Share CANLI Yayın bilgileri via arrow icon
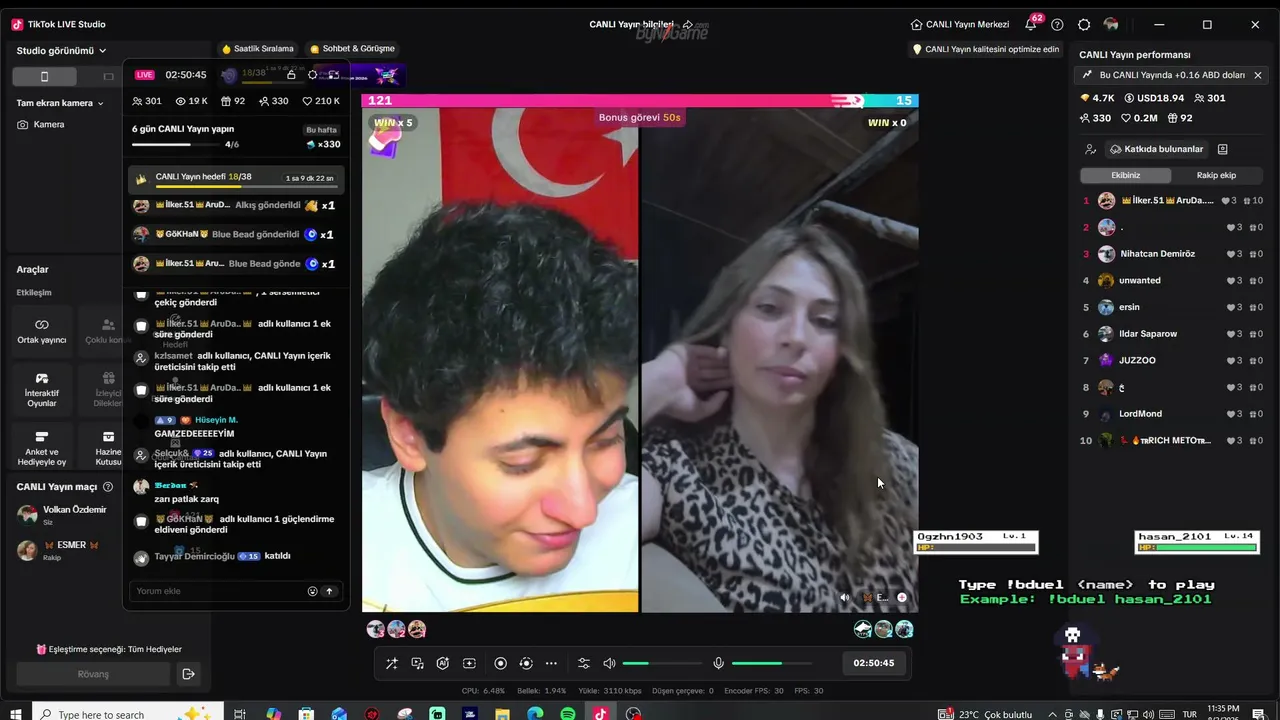The width and height of the screenshot is (1280, 720). point(687,24)
